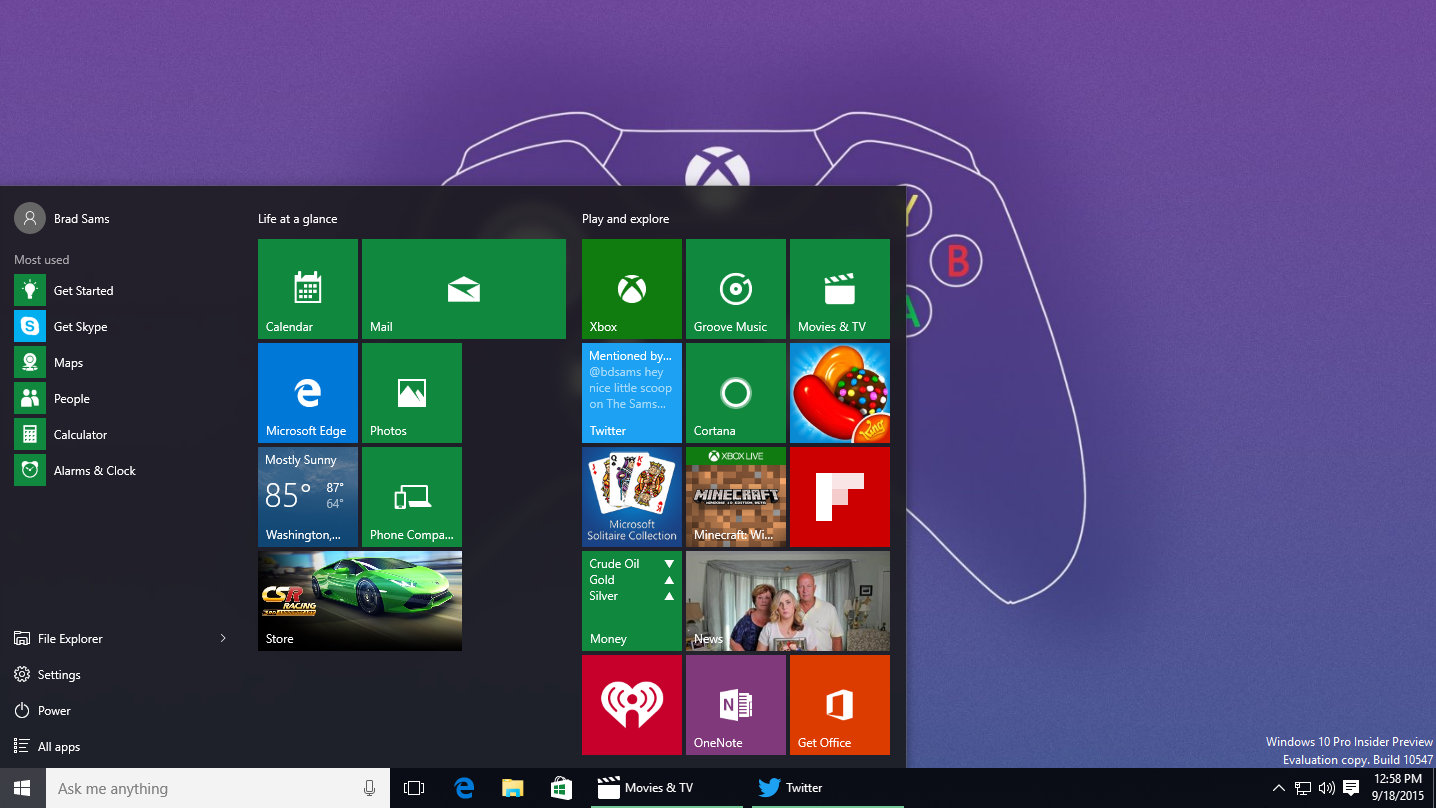Open the Microsoft Solitaire Collection tile
The image size is (1436, 808).
coord(632,497)
